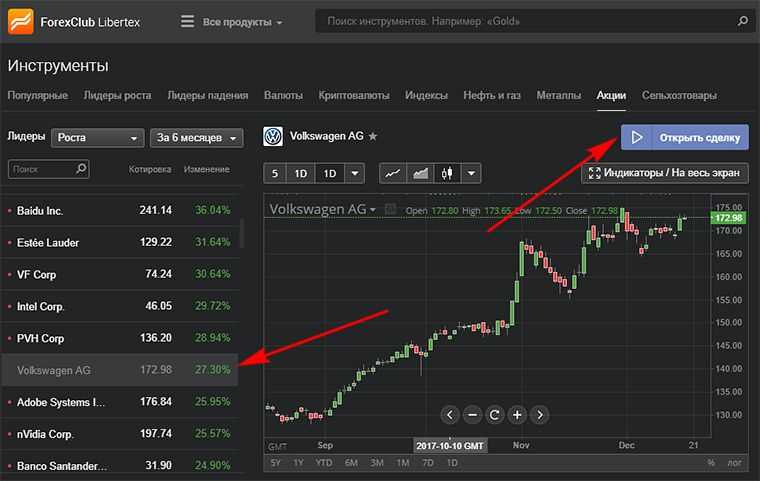Set chart range to 1D at bottom
The height and width of the screenshot is (481, 760).
[452, 463]
